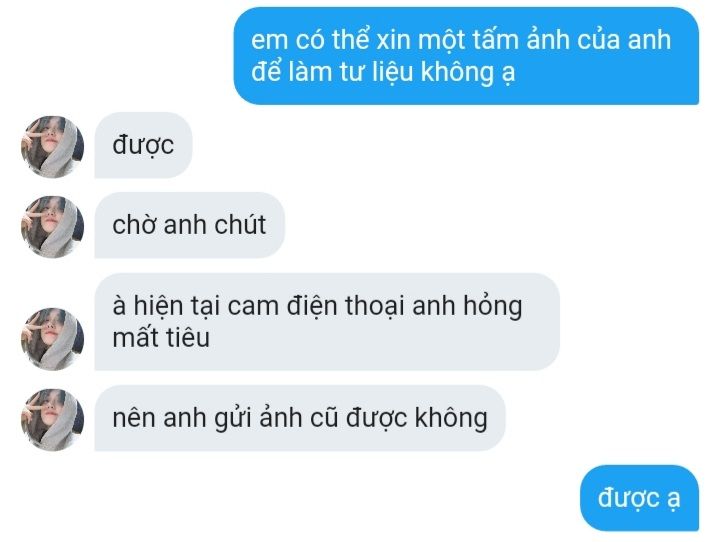Select the blue "em có thể xin một tấm ảnh" message
719x542 pixels.
(x=466, y=55)
